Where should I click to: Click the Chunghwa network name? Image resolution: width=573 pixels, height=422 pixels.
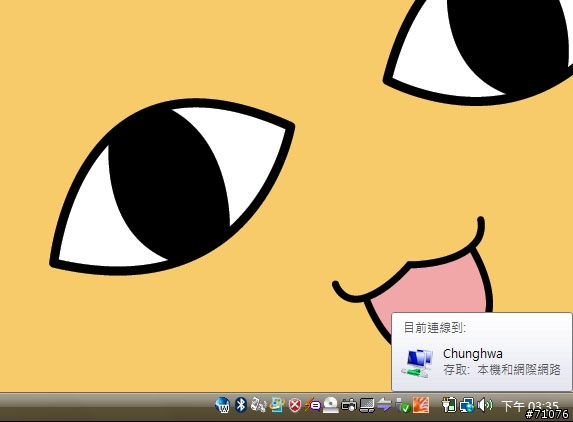473,354
